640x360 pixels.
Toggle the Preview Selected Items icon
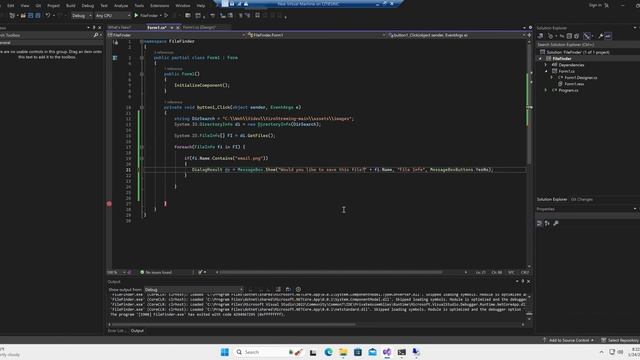608,36
